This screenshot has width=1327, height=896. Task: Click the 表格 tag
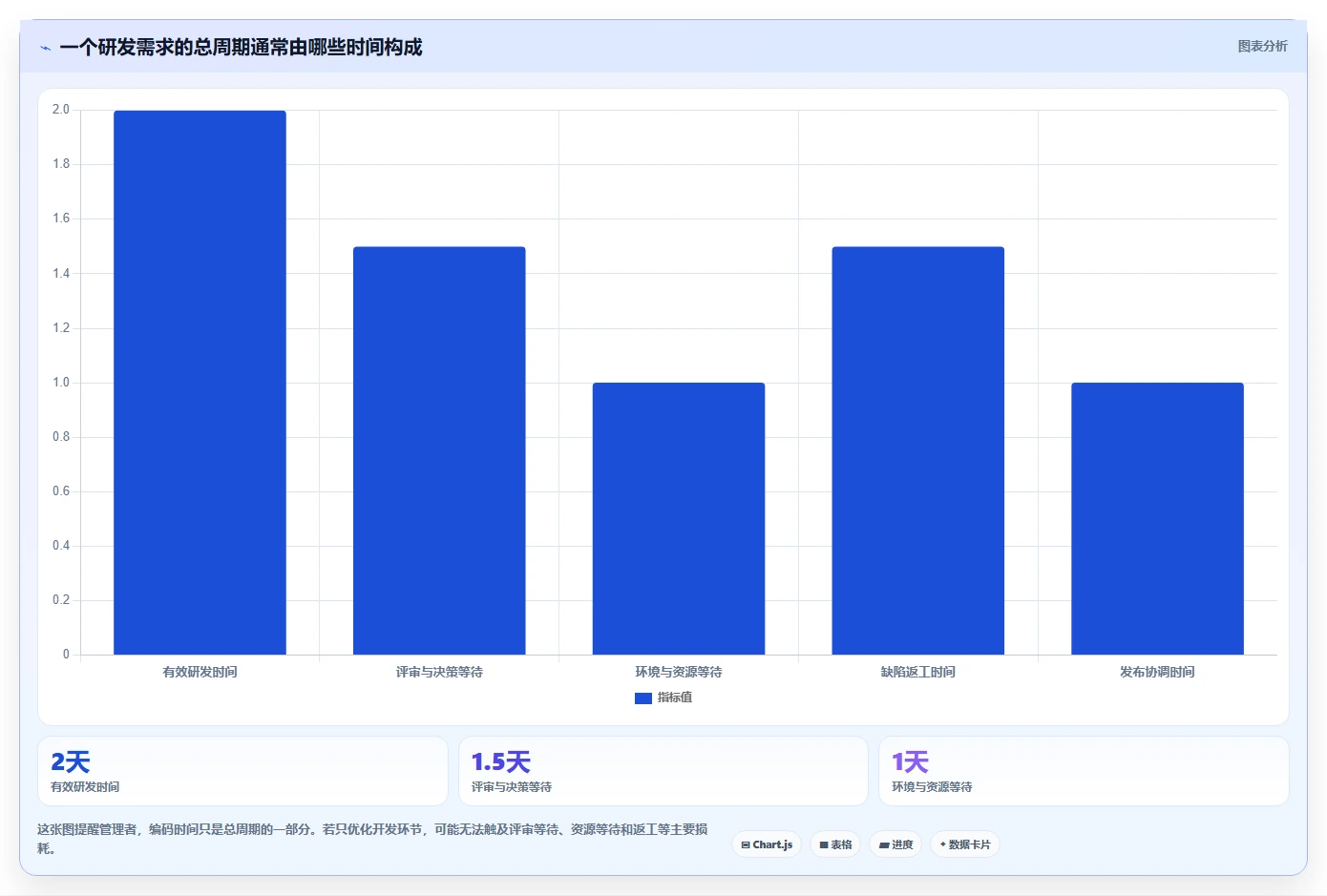[835, 844]
